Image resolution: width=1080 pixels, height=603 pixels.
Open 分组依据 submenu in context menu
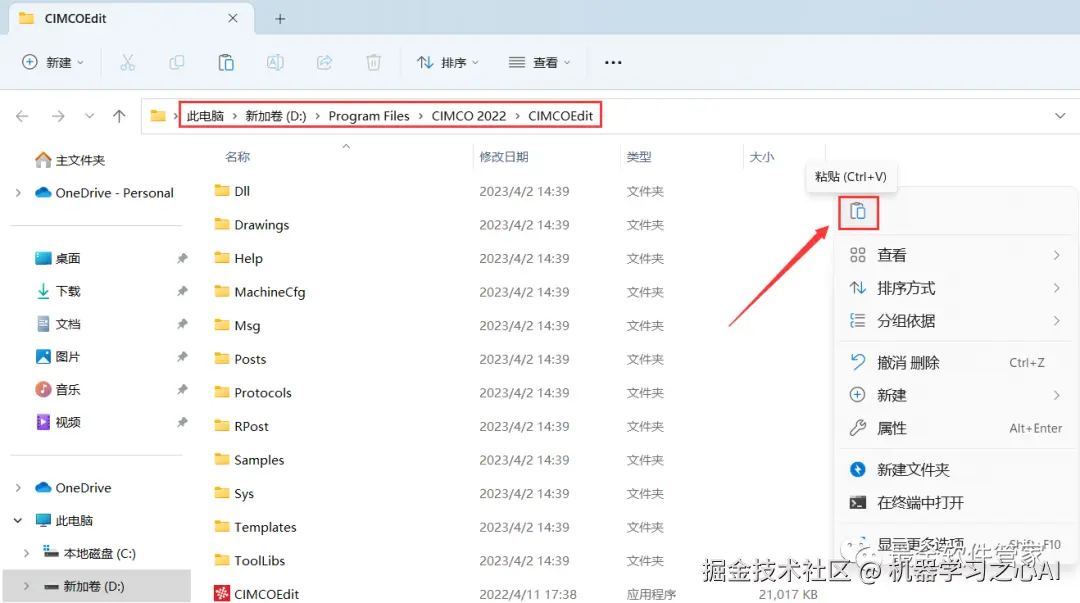pos(955,320)
